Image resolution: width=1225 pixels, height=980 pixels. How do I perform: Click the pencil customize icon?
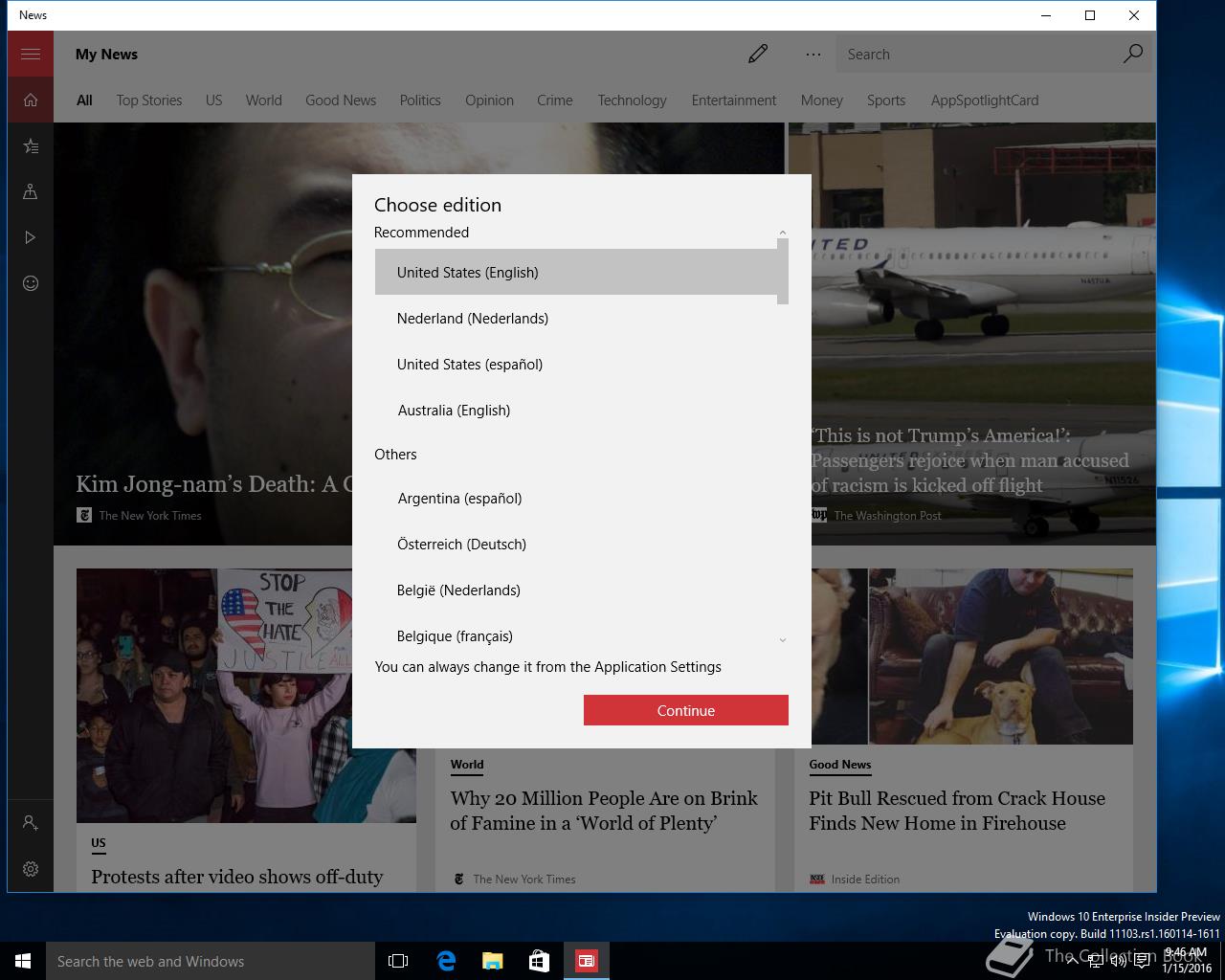[758, 54]
